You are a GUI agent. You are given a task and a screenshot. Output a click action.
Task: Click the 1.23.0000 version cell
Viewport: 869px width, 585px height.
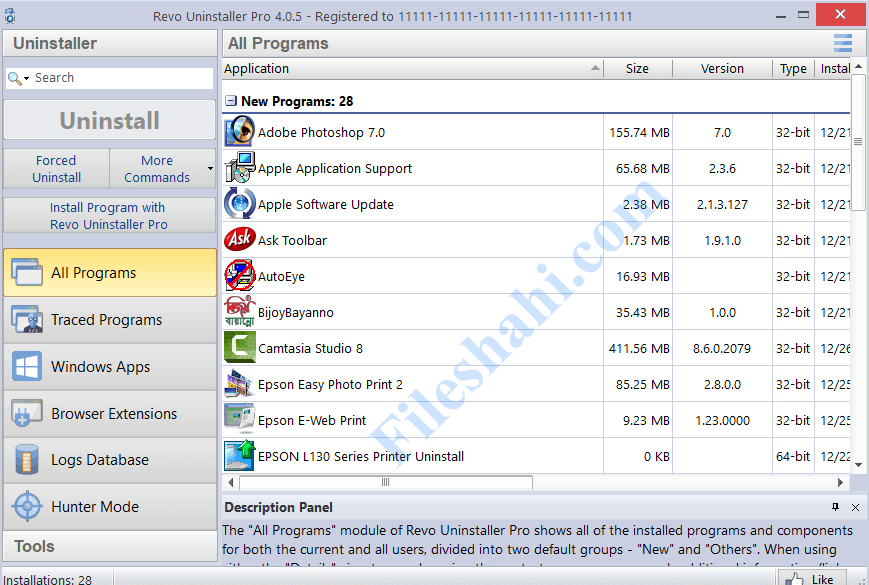point(722,420)
